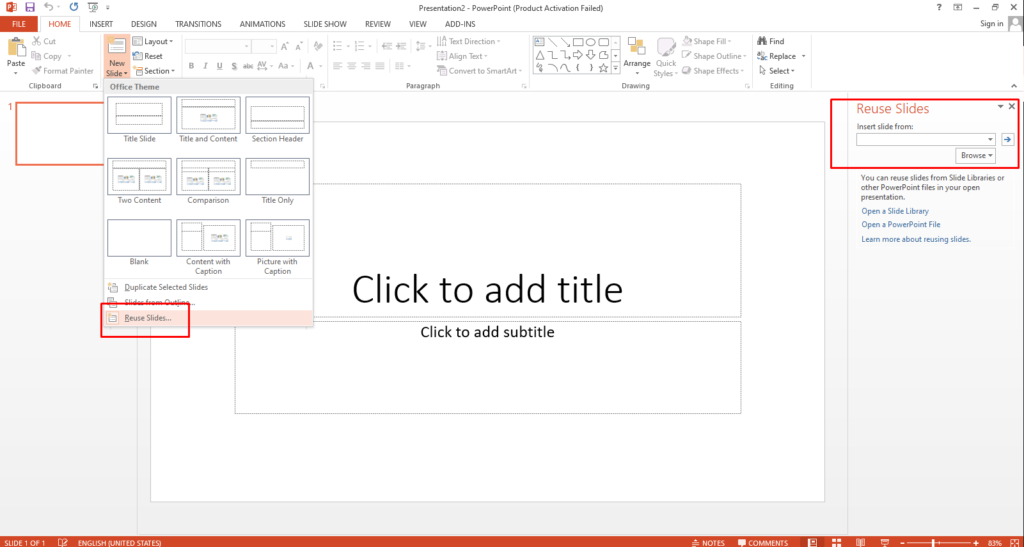The height and width of the screenshot is (547, 1024).
Task: Click the Cut scissors button
Action: click(x=44, y=41)
